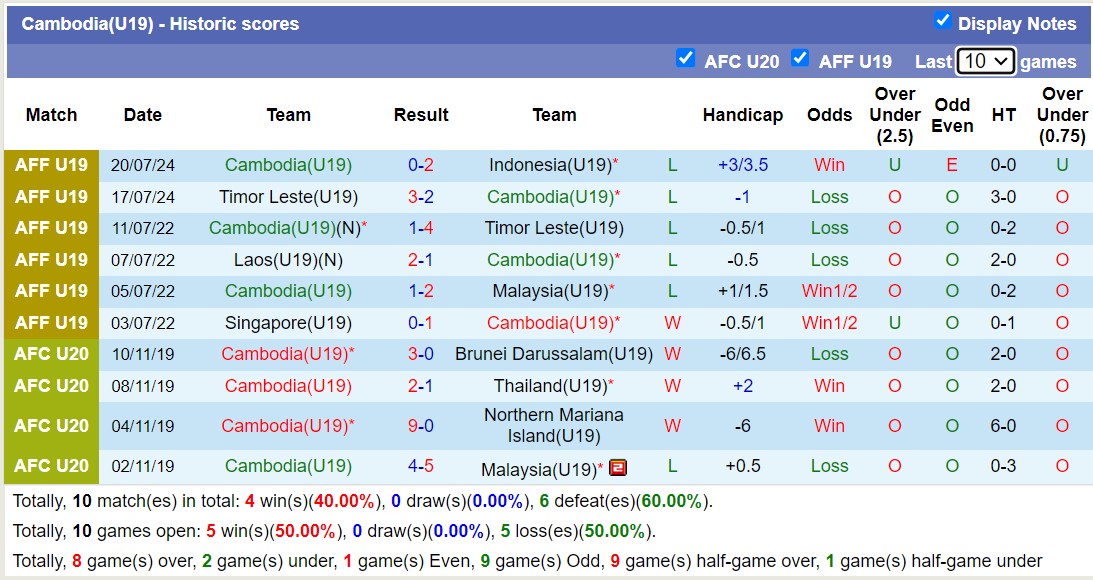1093x580 pixels.
Task: Select the 9-0 result score link
Action: point(421,425)
